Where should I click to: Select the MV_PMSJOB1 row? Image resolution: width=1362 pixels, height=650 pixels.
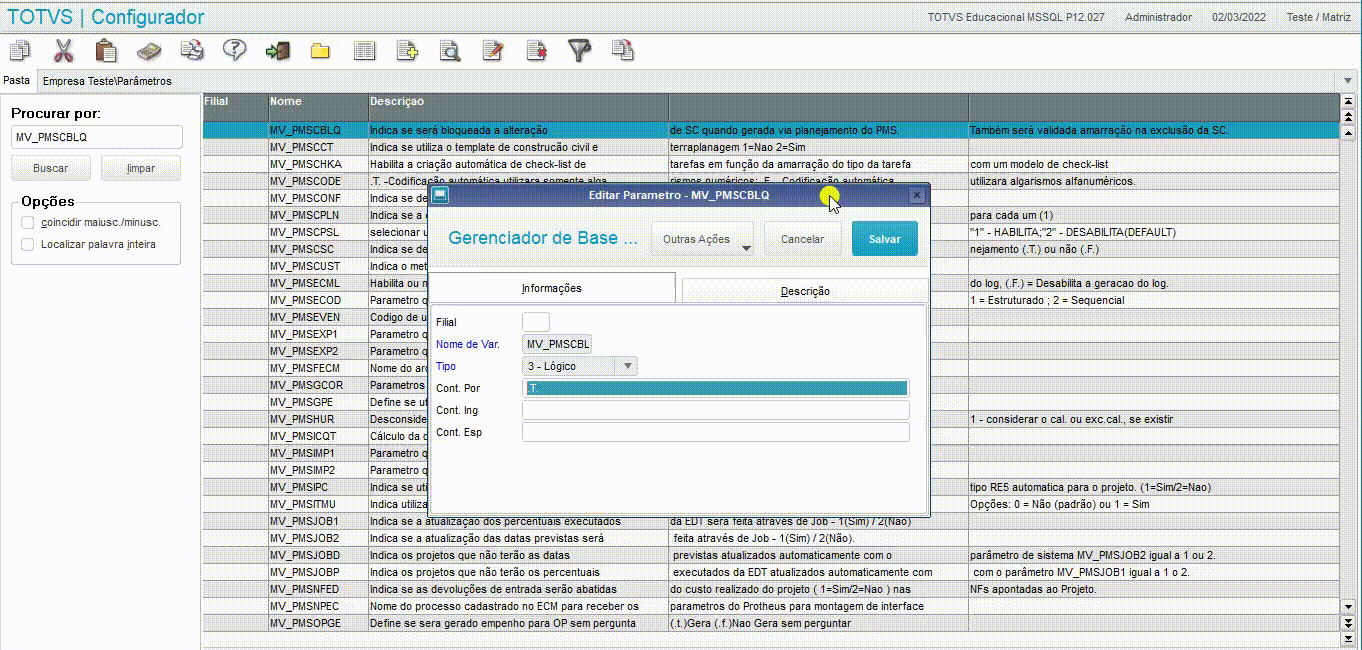tap(771, 521)
